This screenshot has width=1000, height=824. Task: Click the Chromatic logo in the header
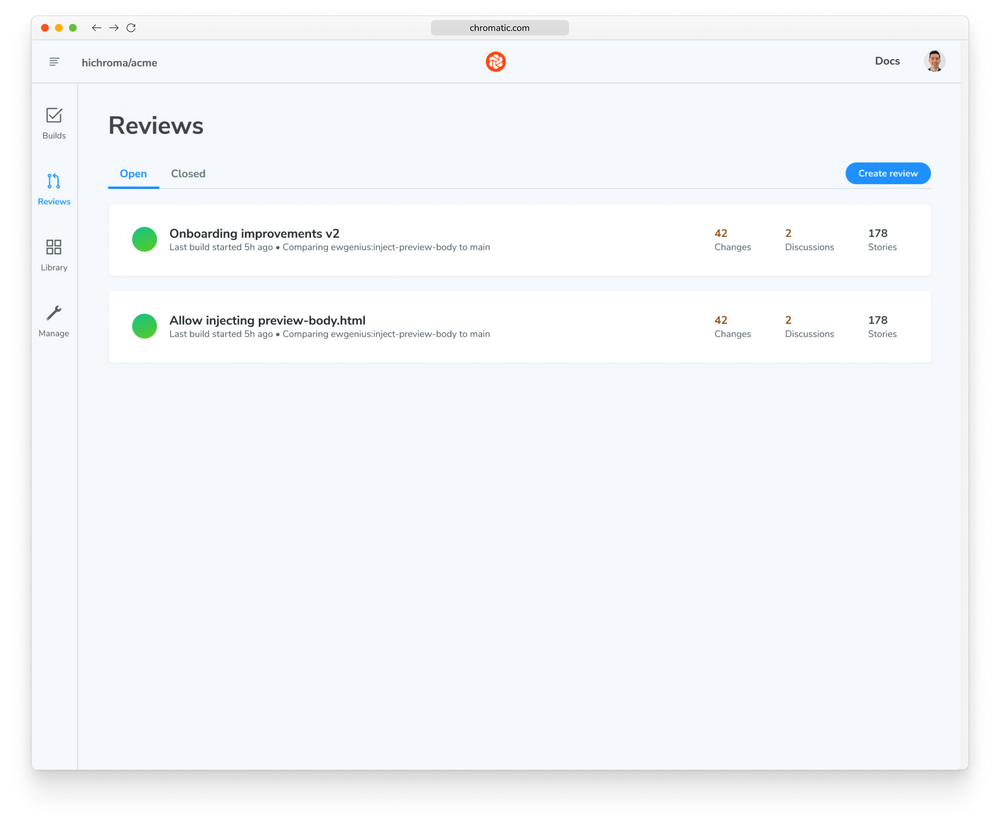[496, 61]
